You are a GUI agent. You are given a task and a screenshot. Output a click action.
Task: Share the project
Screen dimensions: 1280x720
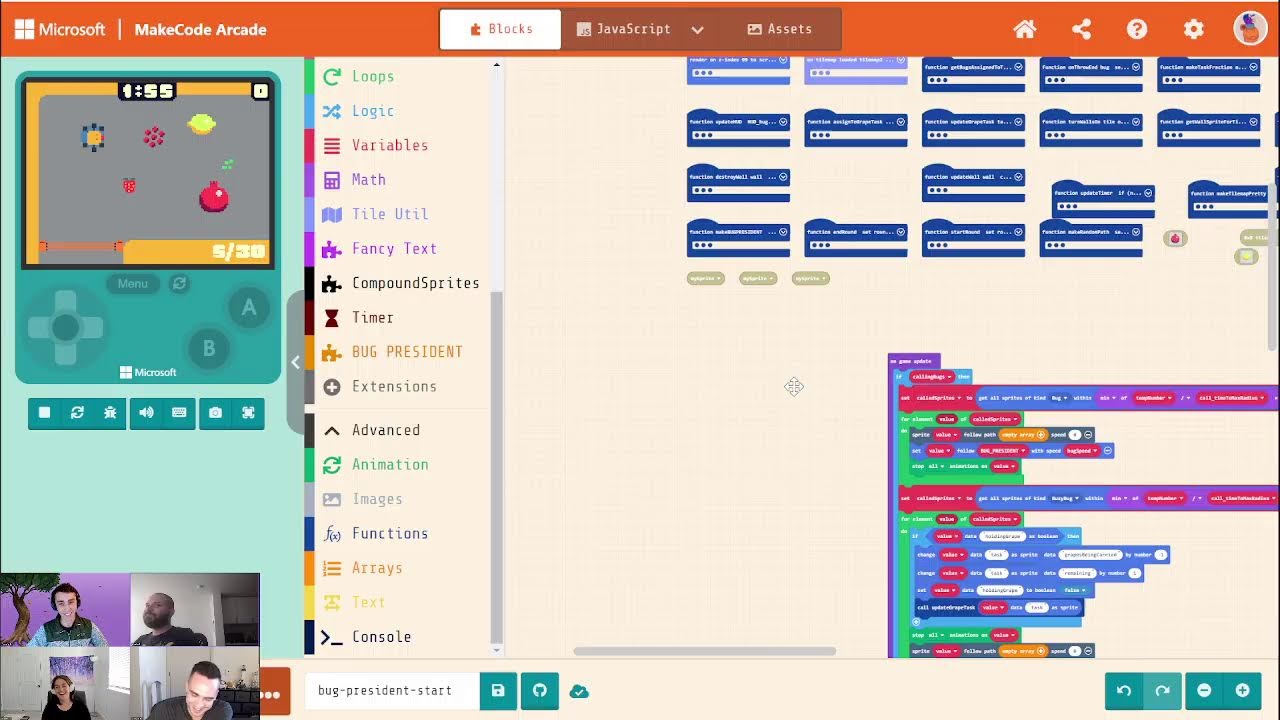pos(1081,29)
